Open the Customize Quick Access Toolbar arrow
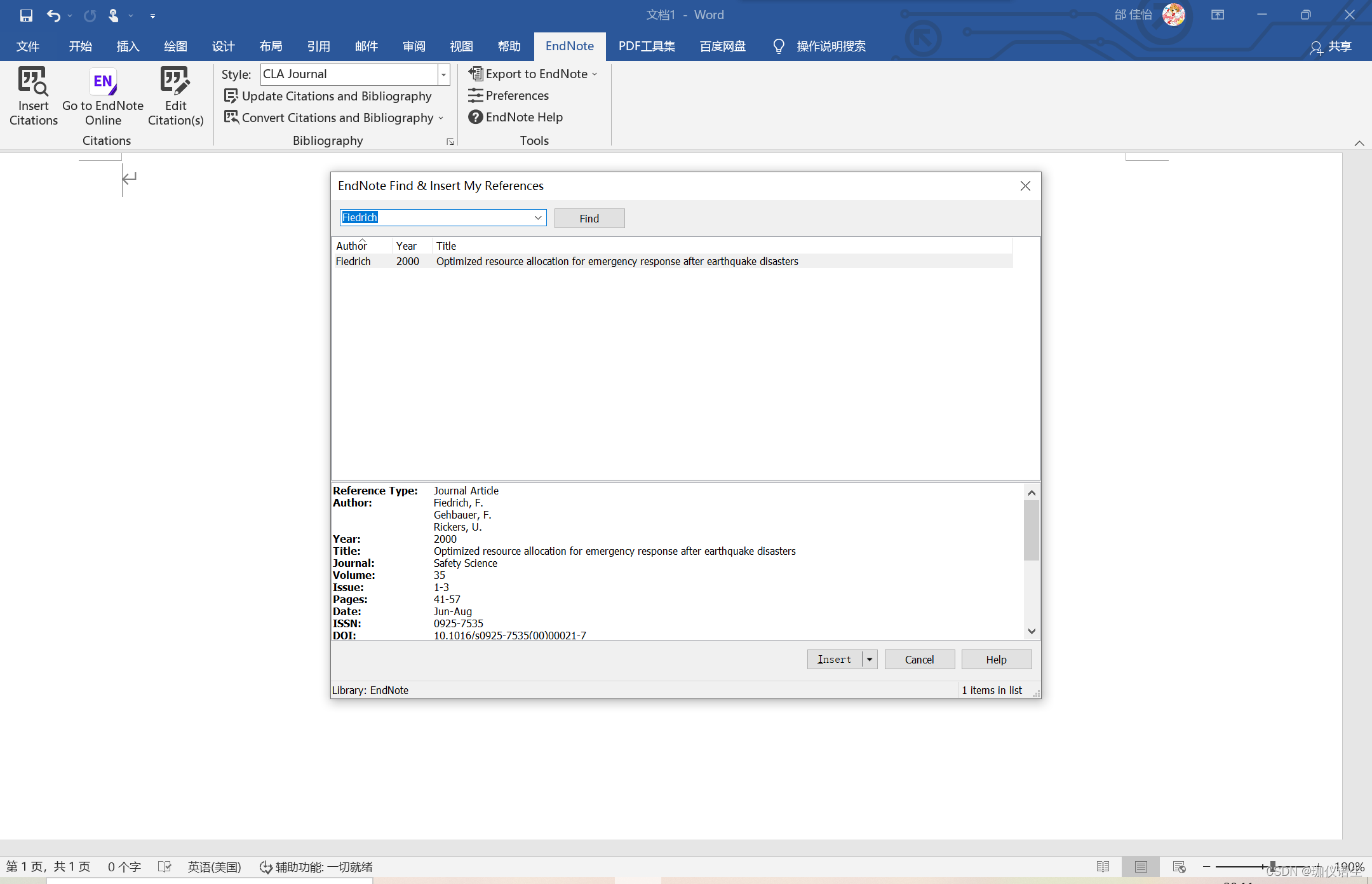This screenshot has width=1372, height=884. 152,16
